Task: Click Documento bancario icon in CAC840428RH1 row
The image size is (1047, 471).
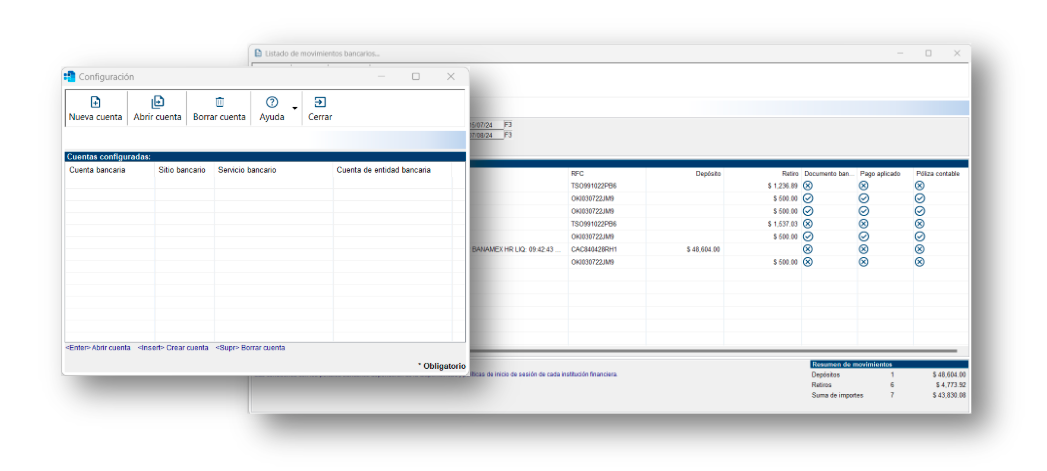Action: pyautogui.click(x=808, y=249)
